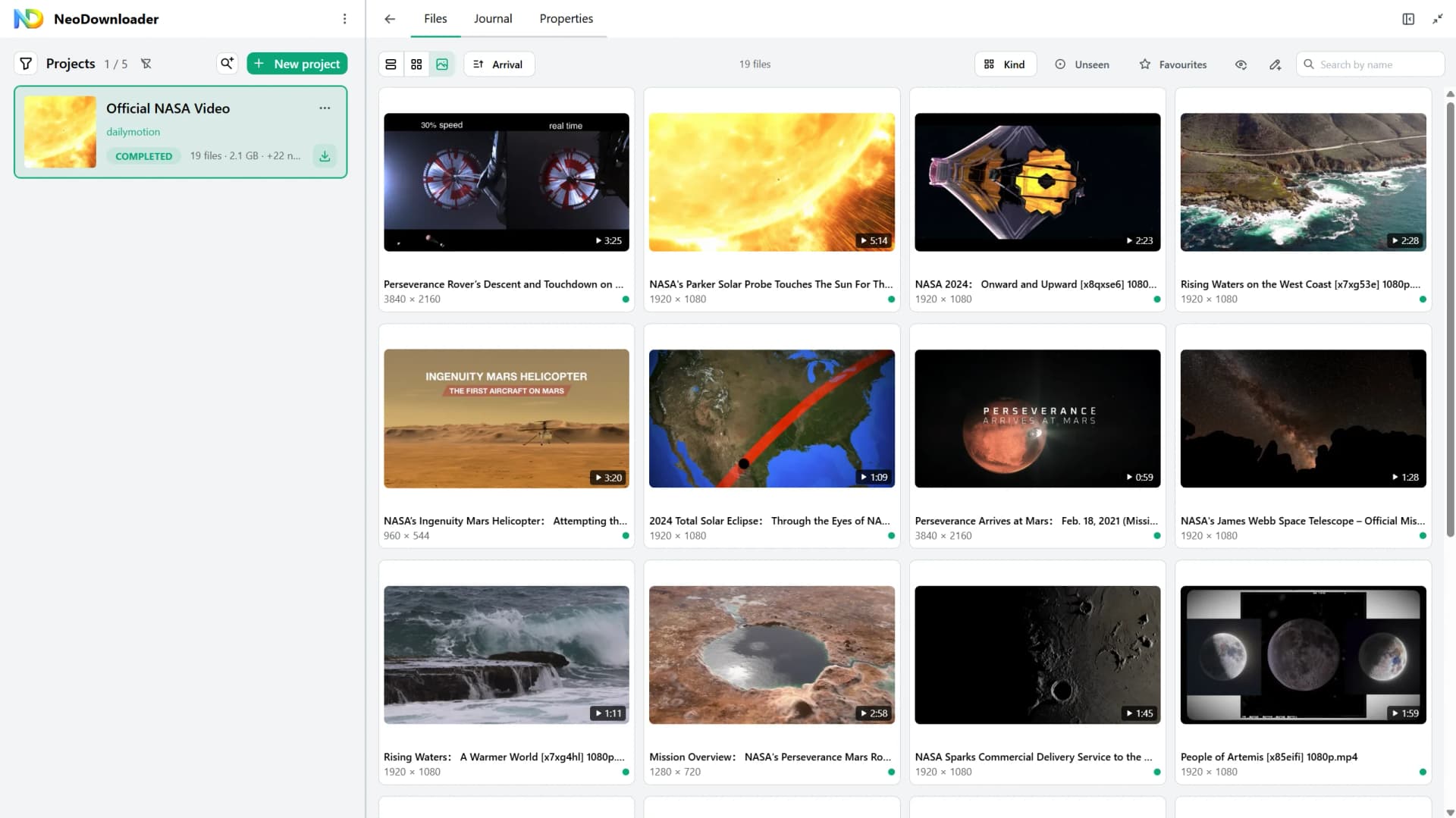Click the vertical scrollbar of the file grid

tap(1450, 318)
